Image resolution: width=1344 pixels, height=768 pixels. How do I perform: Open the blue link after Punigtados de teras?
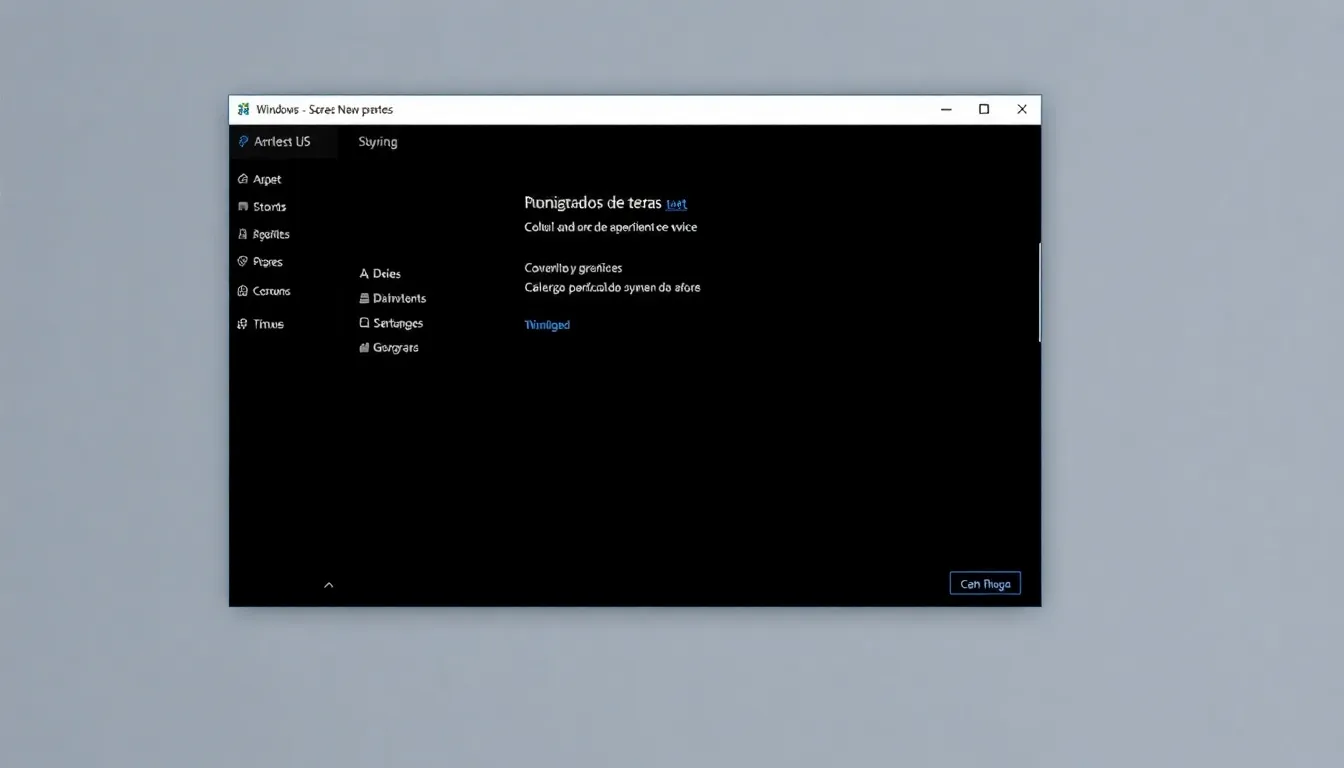pyautogui.click(x=676, y=204)
